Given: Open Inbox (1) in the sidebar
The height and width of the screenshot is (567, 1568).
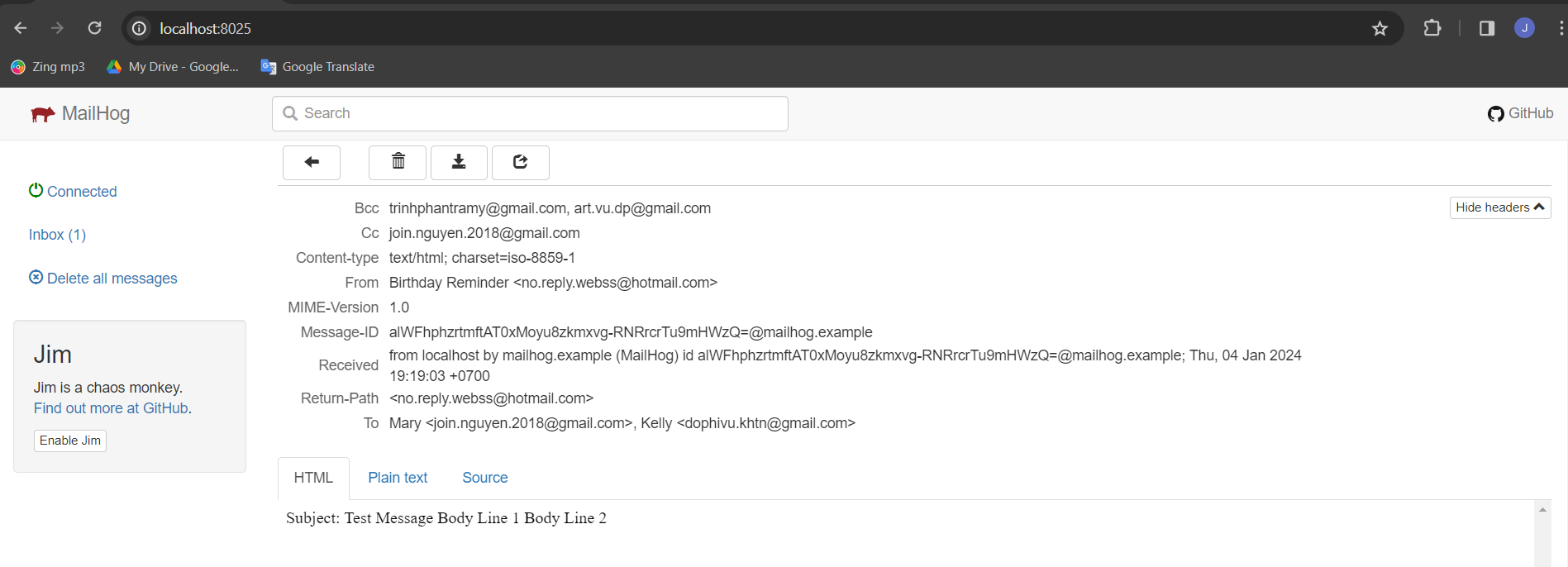Looking at the screenshot, I should 57,235.
